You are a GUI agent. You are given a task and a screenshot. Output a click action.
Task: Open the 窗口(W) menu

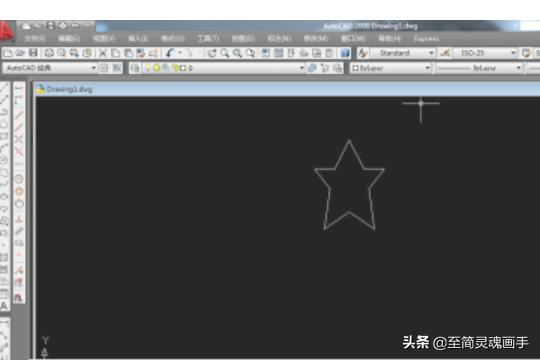pyautogui.click(x=353, y=39)
